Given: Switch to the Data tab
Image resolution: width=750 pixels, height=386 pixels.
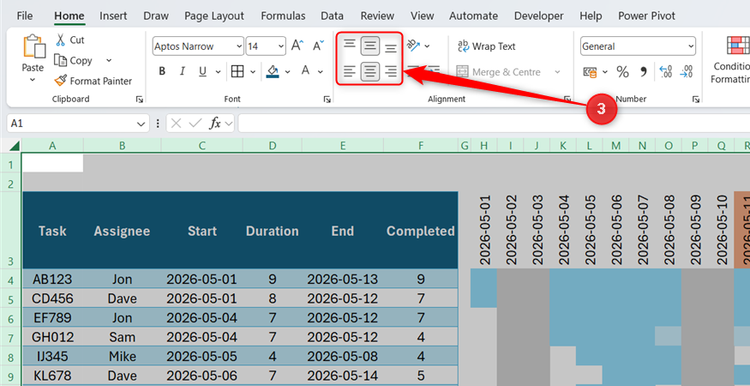Looking at the screenshot, I should (x=332, y=16).
